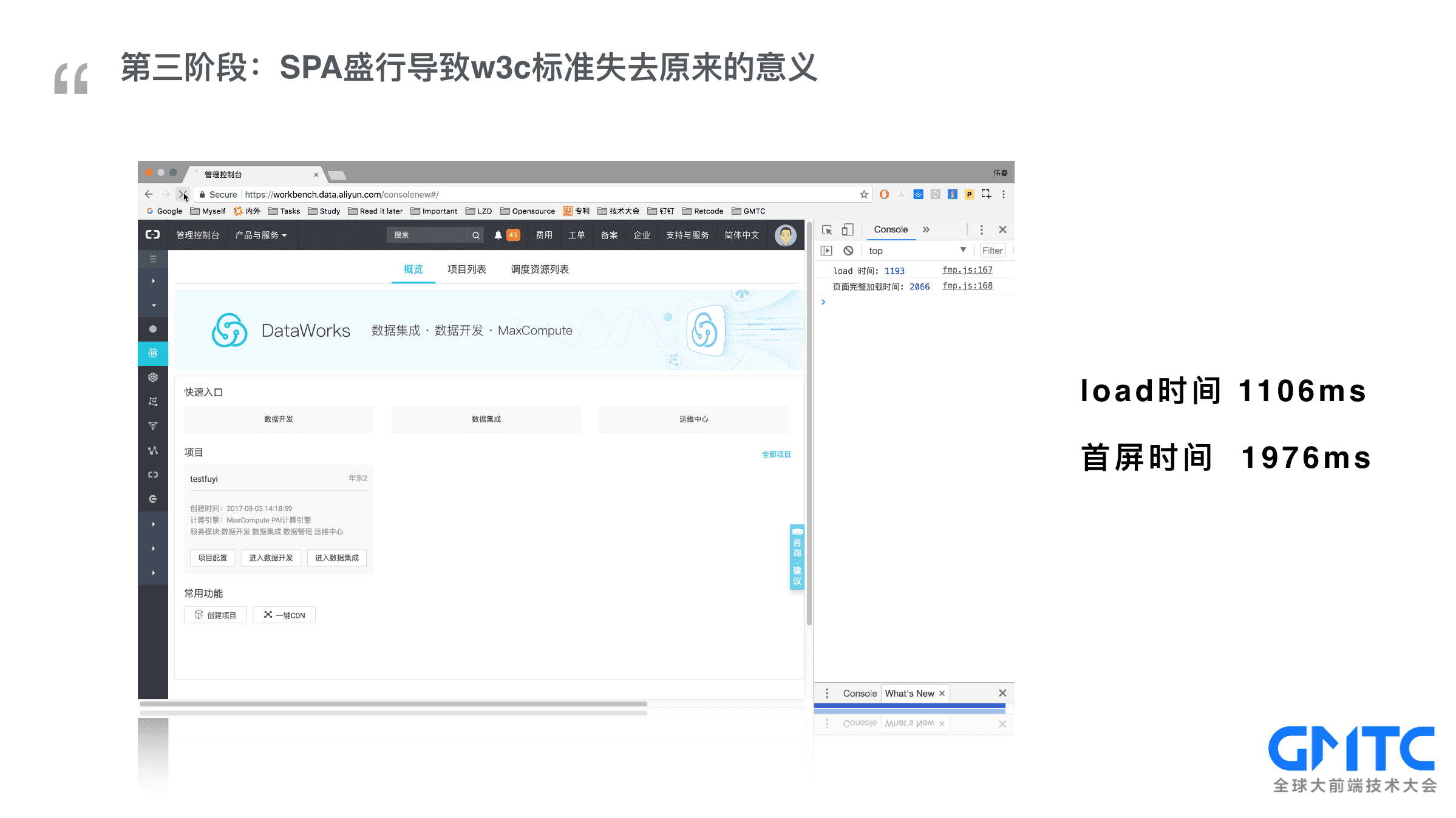The image size is (1456, 818).
Task: Click the 创建项目 button
Action: click(x=216, y=615)
